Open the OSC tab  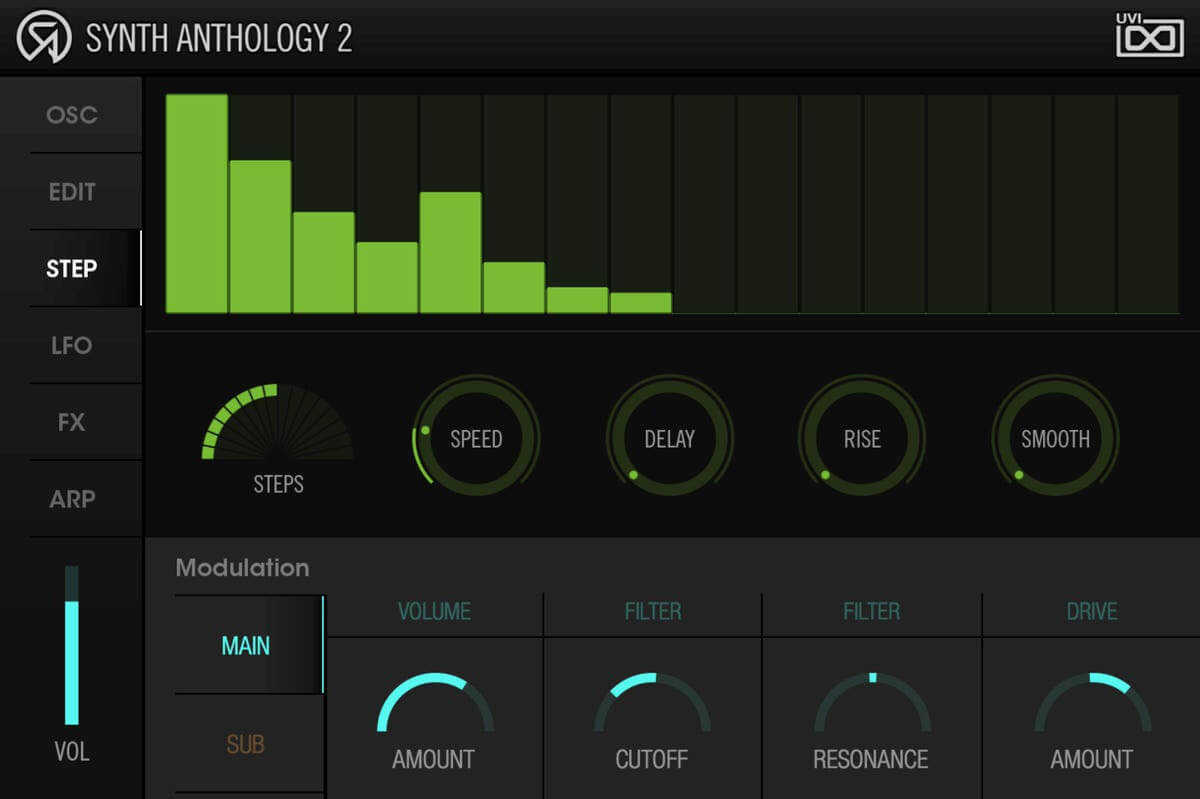pos(72,115)
